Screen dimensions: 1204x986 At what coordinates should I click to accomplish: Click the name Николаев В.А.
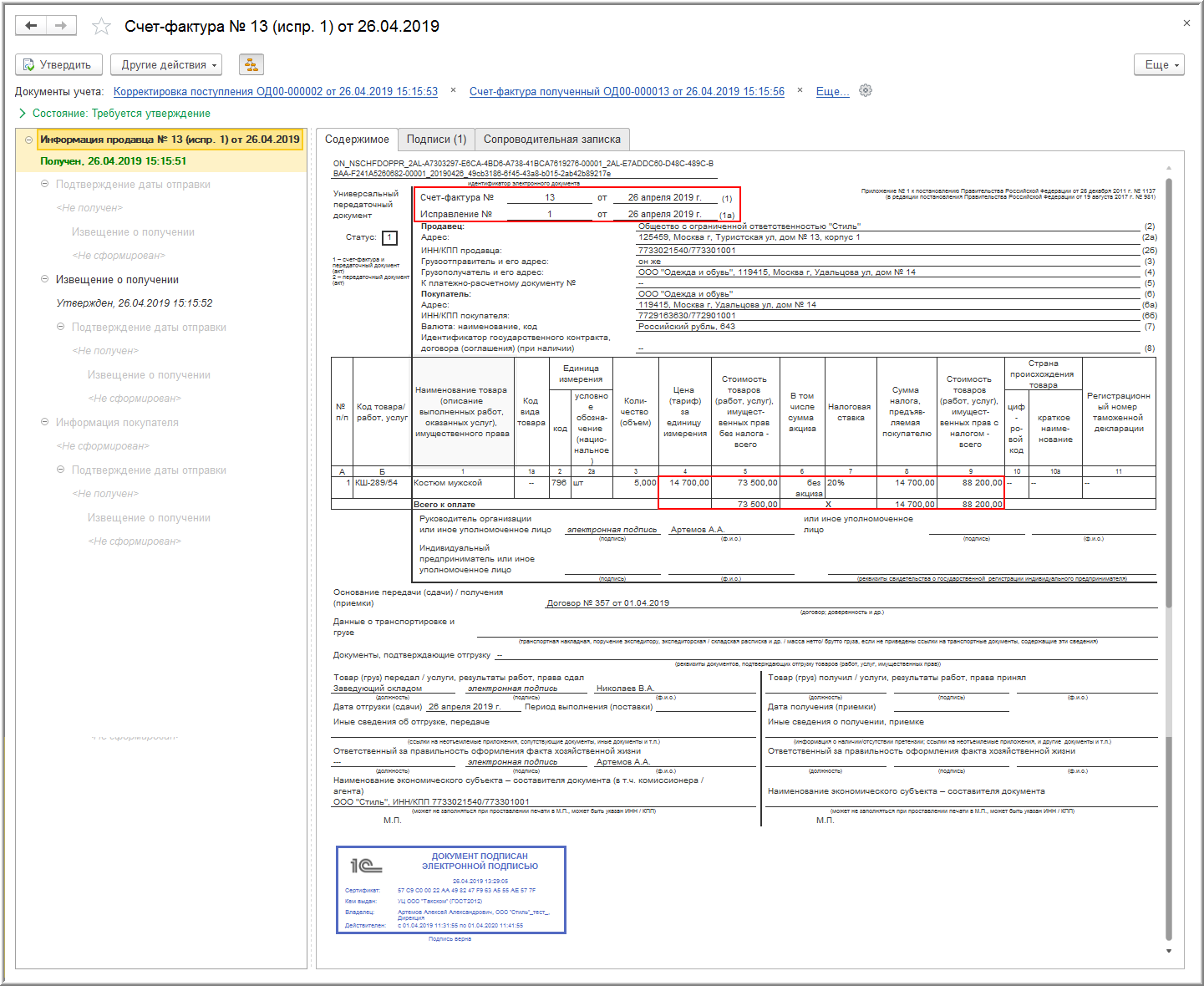tap(625, 689)
